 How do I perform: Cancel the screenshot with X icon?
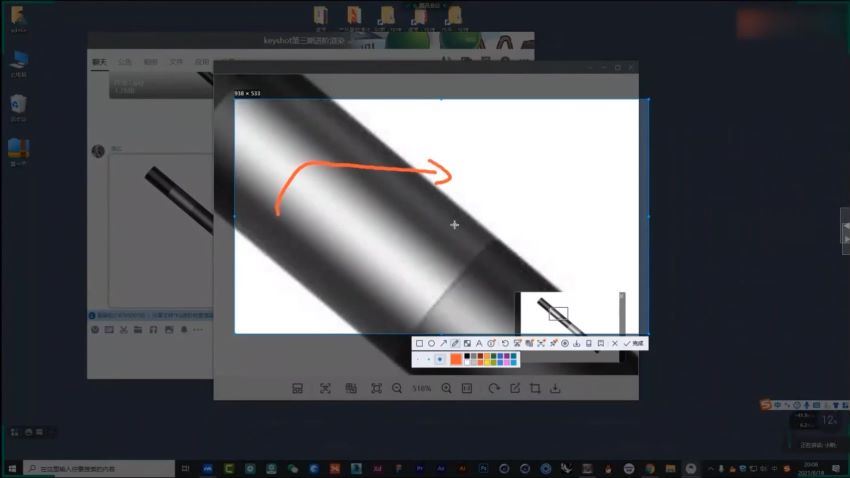614,343
